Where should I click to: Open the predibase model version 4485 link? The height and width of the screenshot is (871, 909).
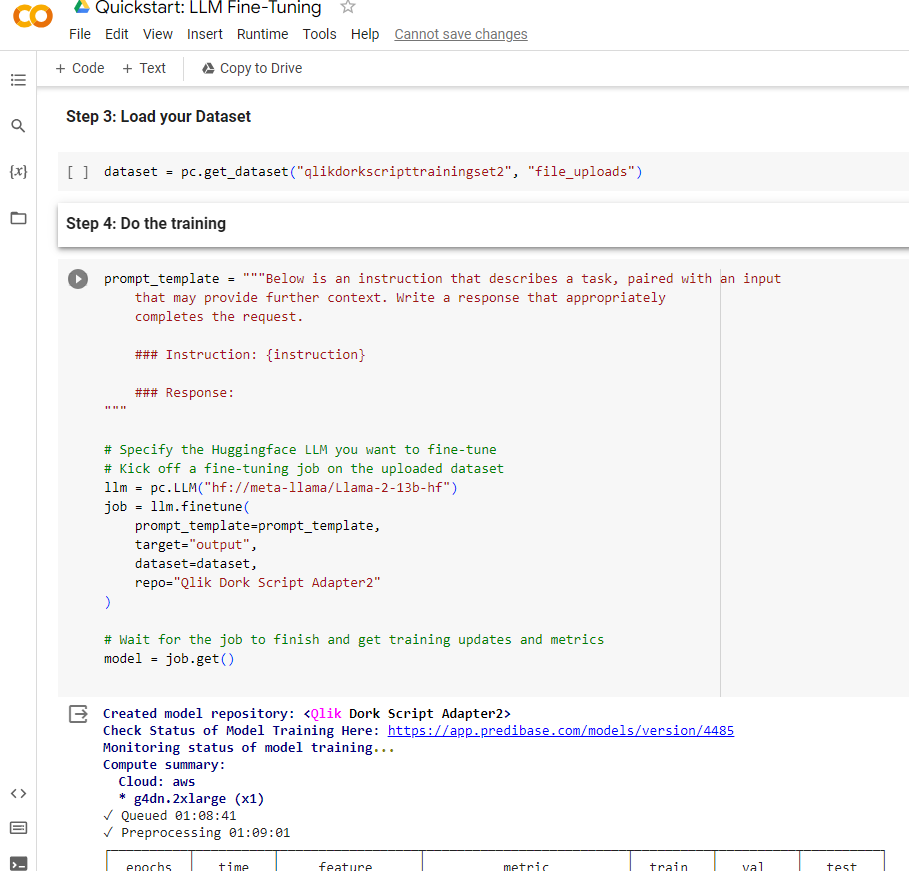[561, 731]
